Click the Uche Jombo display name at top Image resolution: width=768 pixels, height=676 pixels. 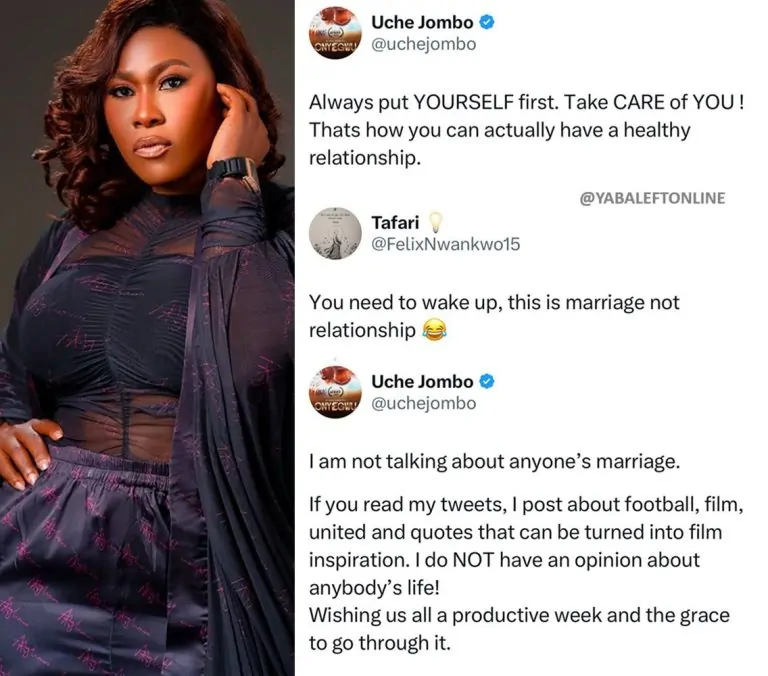click(422, 22)
